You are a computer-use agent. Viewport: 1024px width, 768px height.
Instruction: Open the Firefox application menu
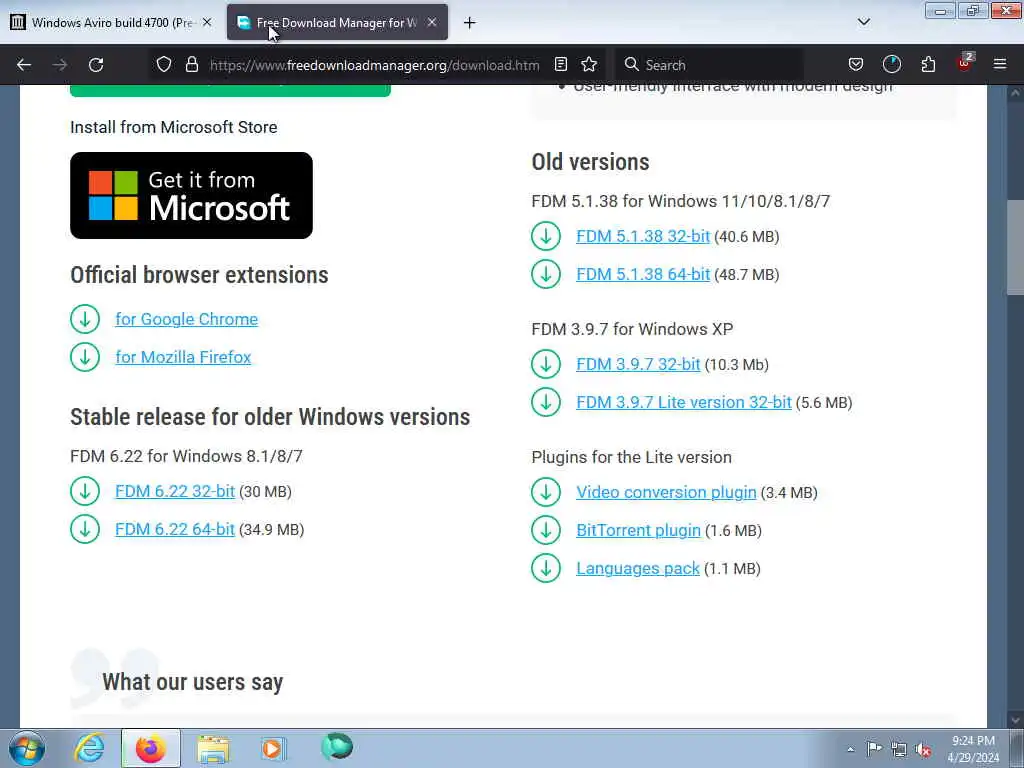[x=1000, y=65]
